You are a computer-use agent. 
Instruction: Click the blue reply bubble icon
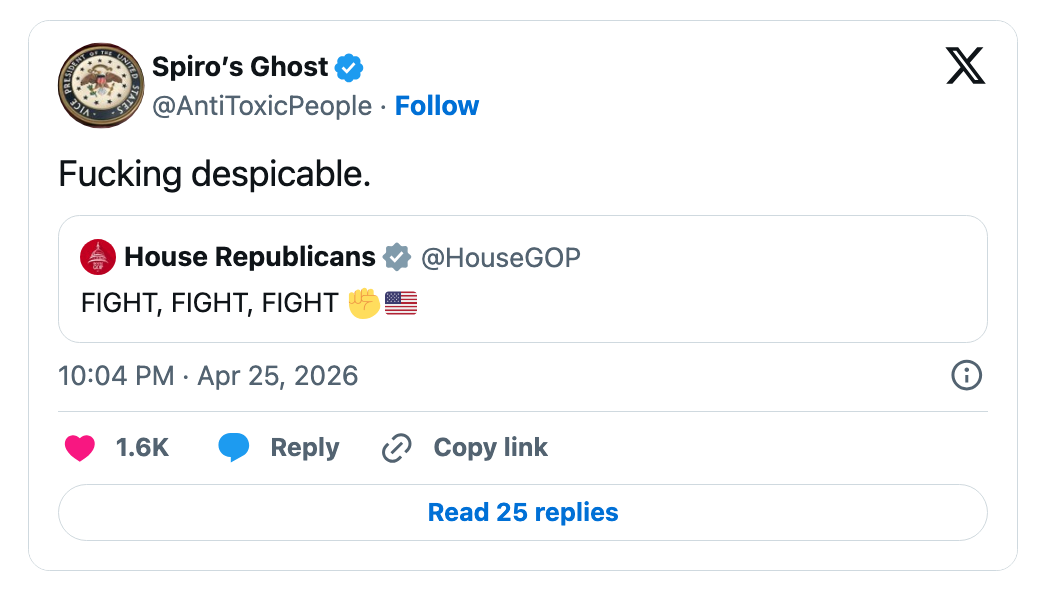(x=234, y=448)
